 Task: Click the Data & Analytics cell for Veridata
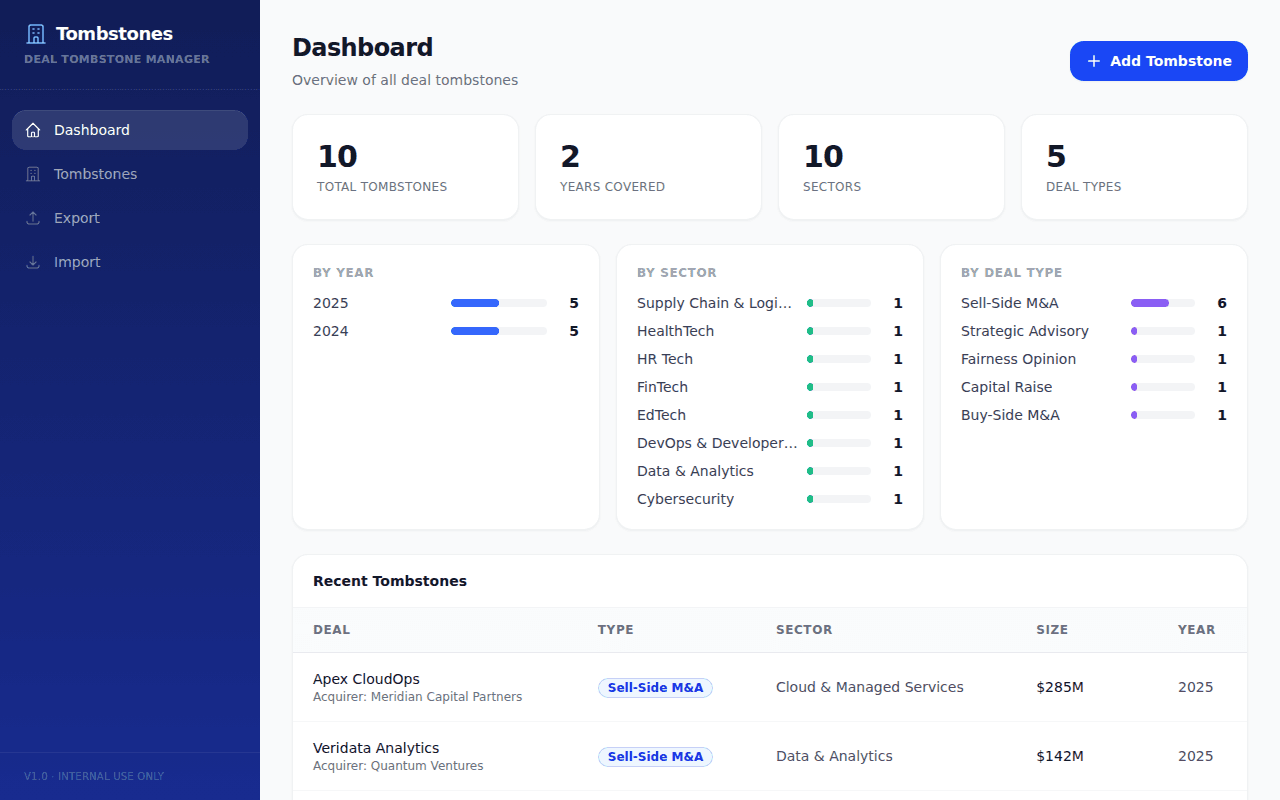(x=834, y=756)
